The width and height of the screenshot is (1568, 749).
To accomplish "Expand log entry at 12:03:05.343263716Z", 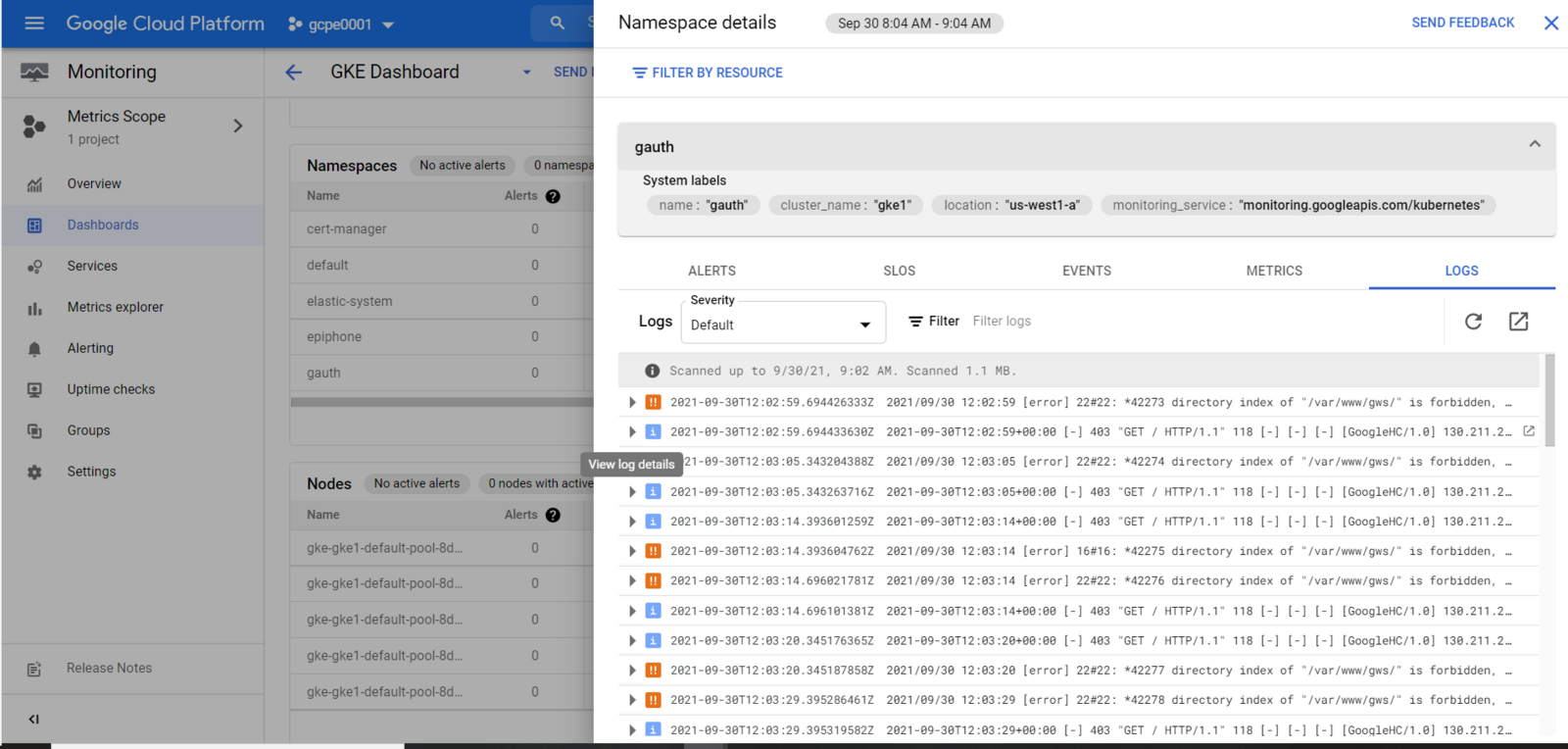I will [x=632, y=491].
